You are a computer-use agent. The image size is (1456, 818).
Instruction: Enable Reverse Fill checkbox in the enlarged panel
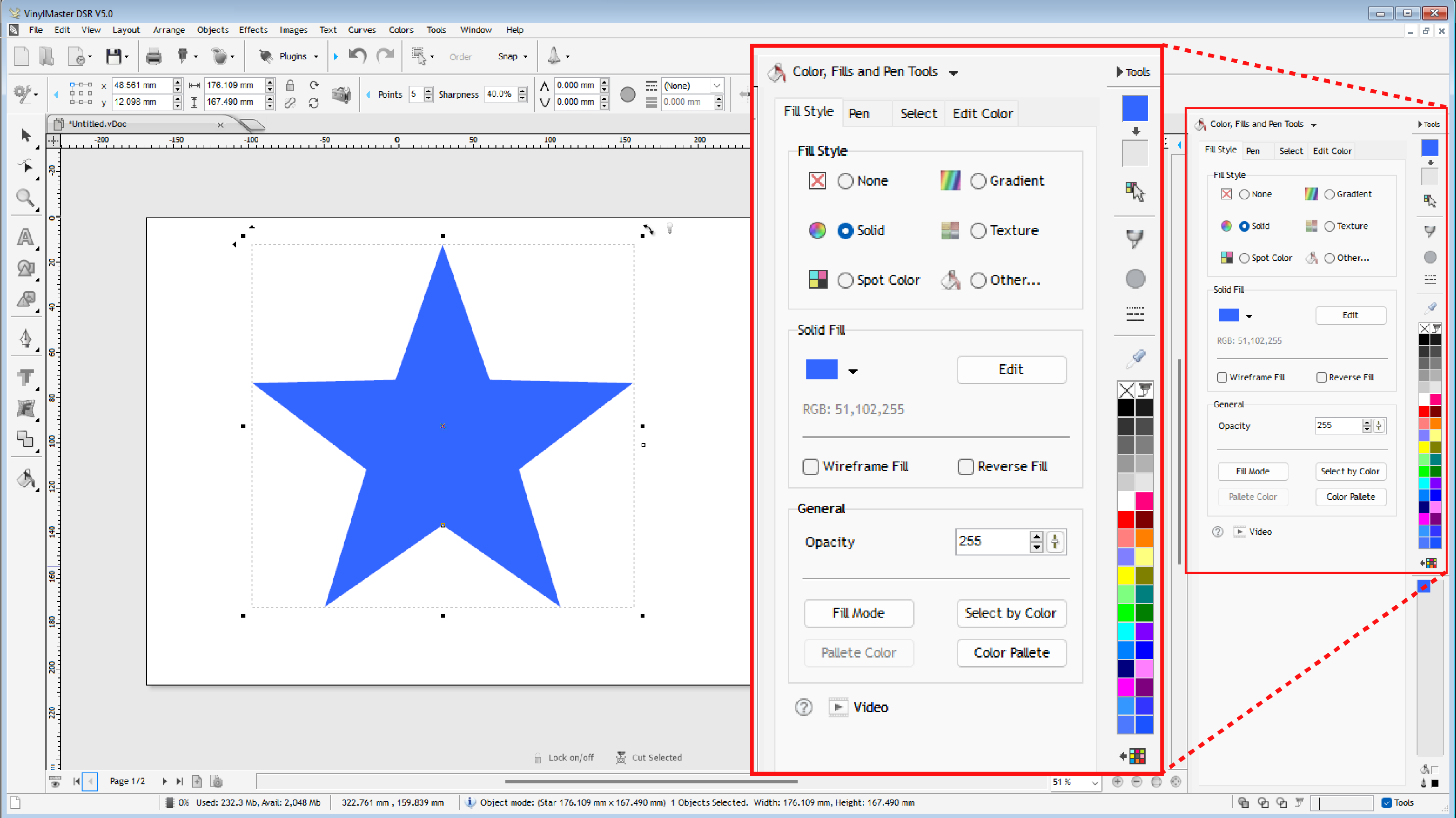point(965,466)
